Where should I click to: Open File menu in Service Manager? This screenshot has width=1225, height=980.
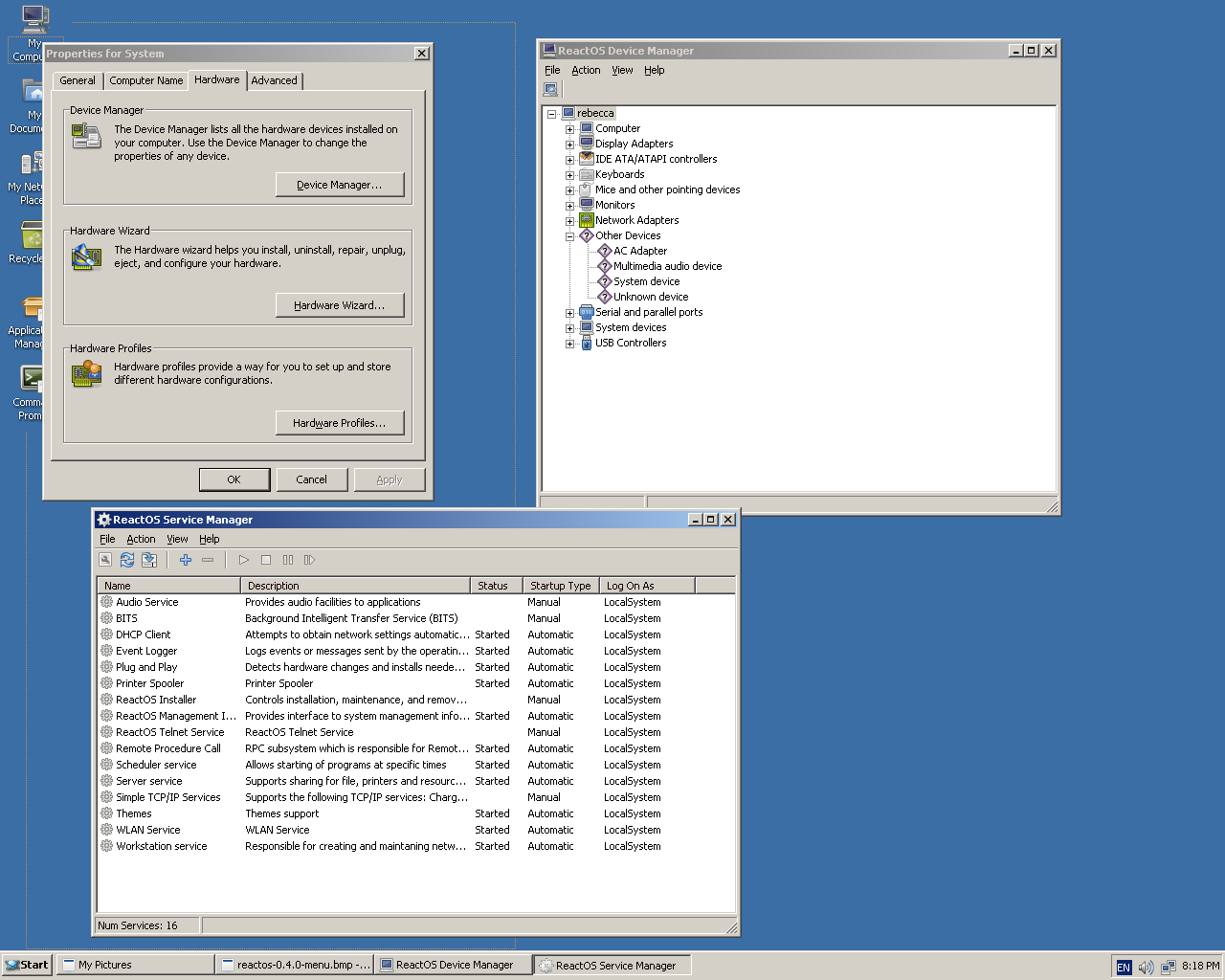click(x=107, y=539)
